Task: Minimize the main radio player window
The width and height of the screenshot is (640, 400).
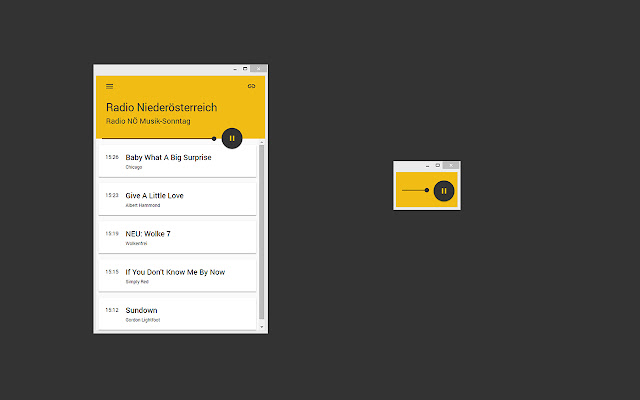Action: [x=235, y=69]
